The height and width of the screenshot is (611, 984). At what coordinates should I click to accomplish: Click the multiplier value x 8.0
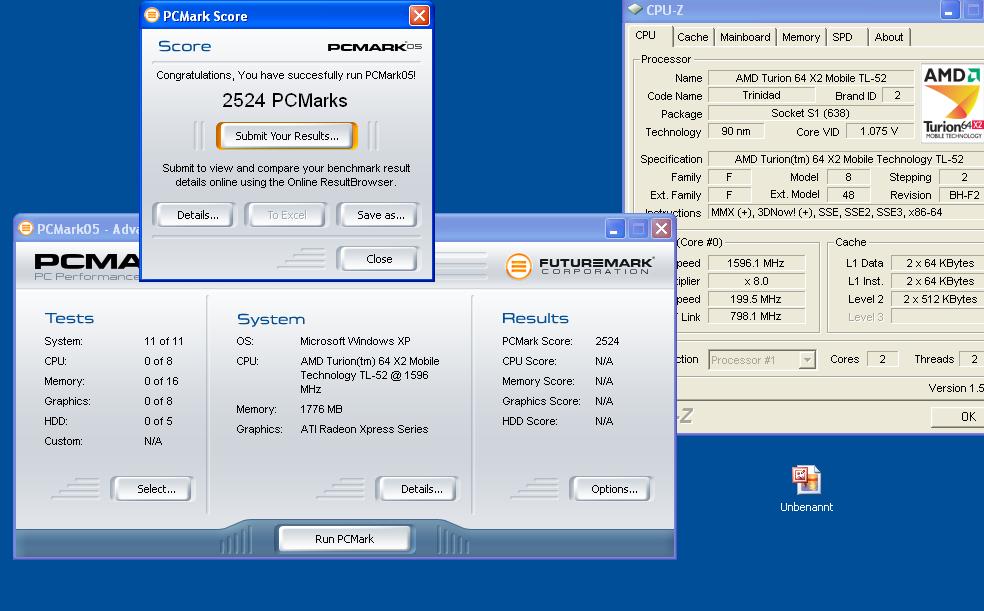click(756, 281)
